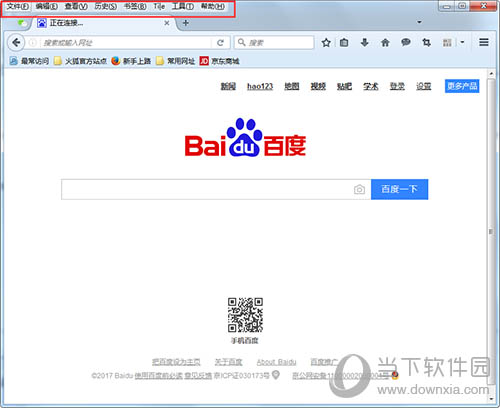Image resolution: width=500 pixels, height=408 pixels.
Task: Open the downloads arrow icon
Action: tap(365, 42)
